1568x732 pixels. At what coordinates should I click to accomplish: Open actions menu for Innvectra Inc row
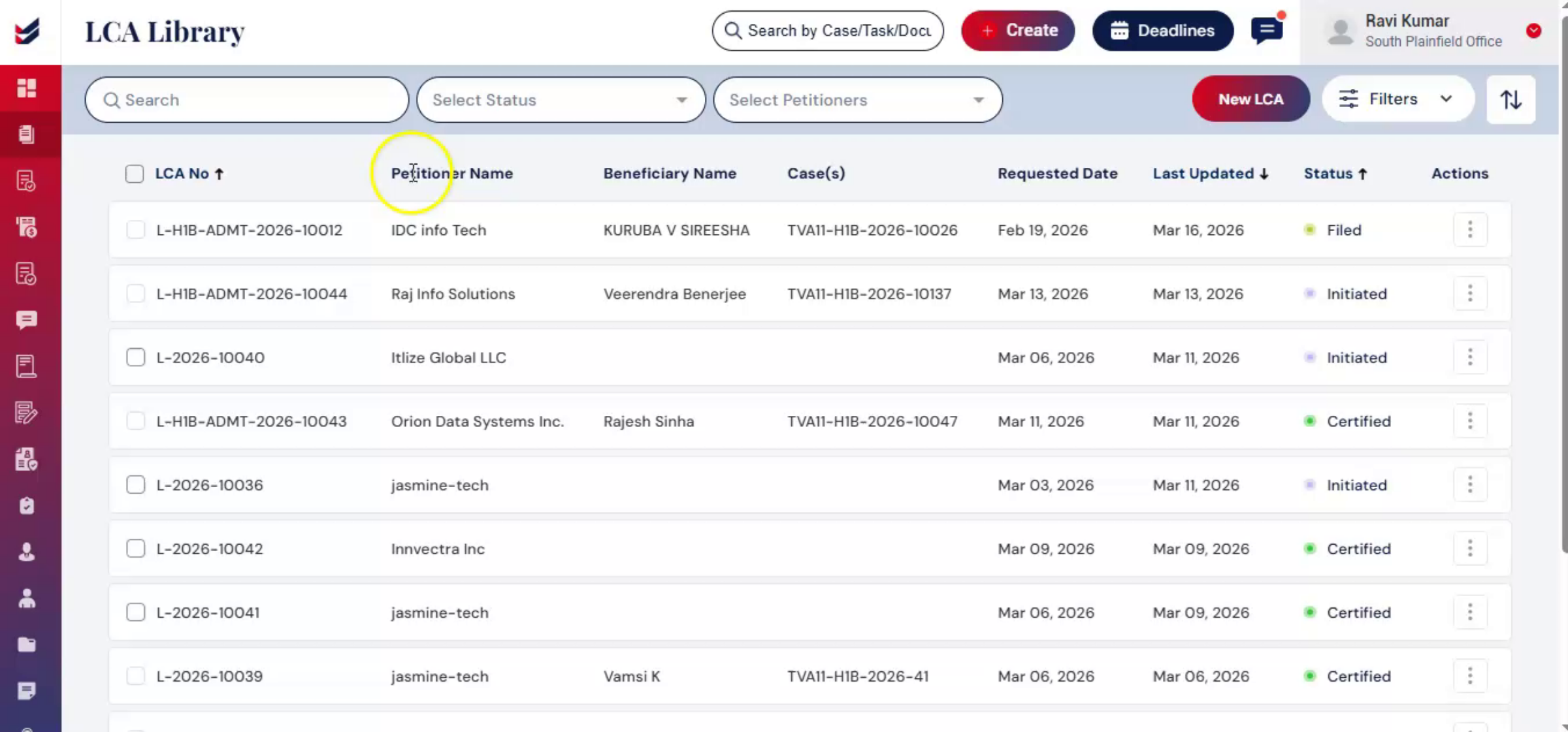coord(1470,549)
